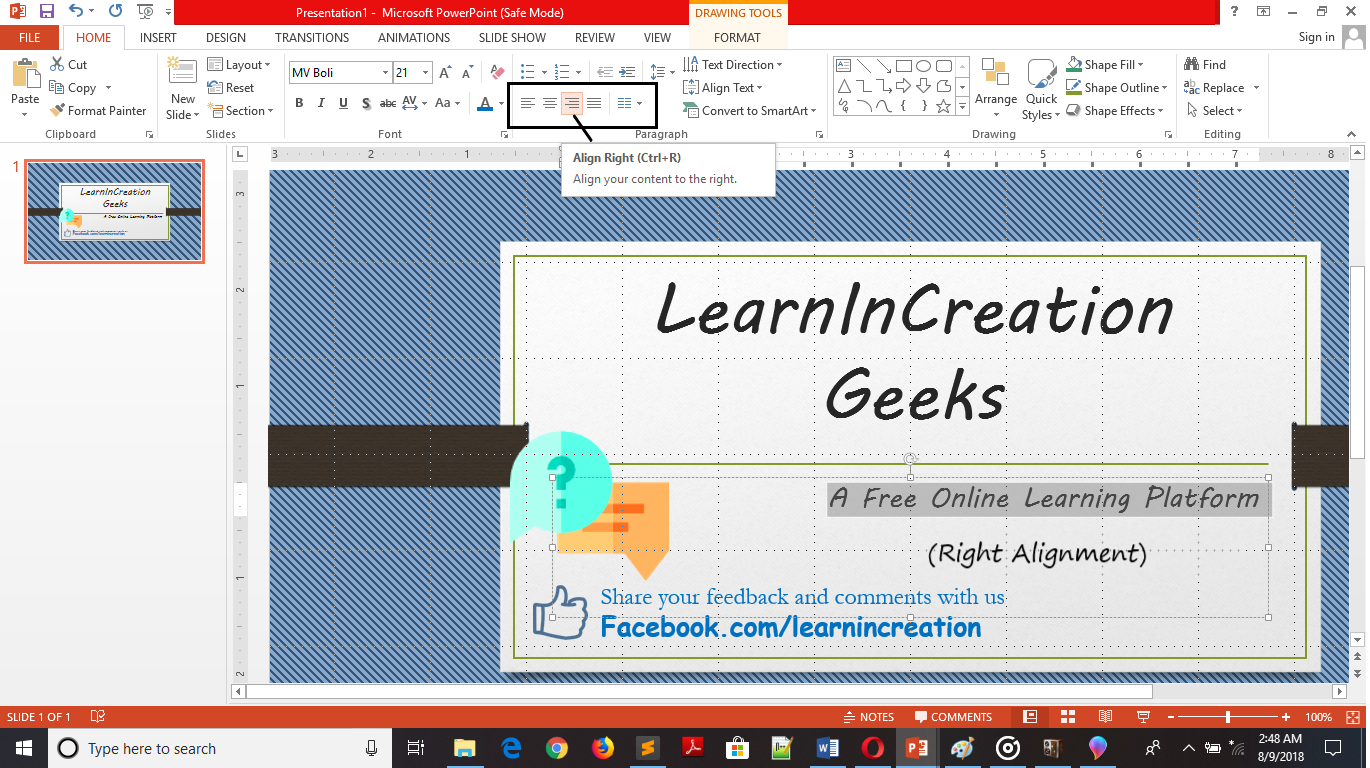1370x768 pixels.
Task: Click the Save icon in quick access toolbar
Action: point(47,12)
